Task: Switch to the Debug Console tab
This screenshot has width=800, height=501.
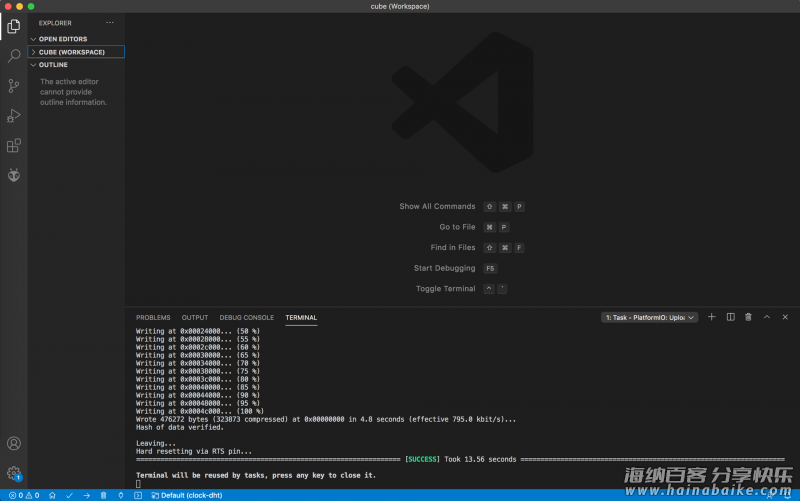Action: (246, 317)
